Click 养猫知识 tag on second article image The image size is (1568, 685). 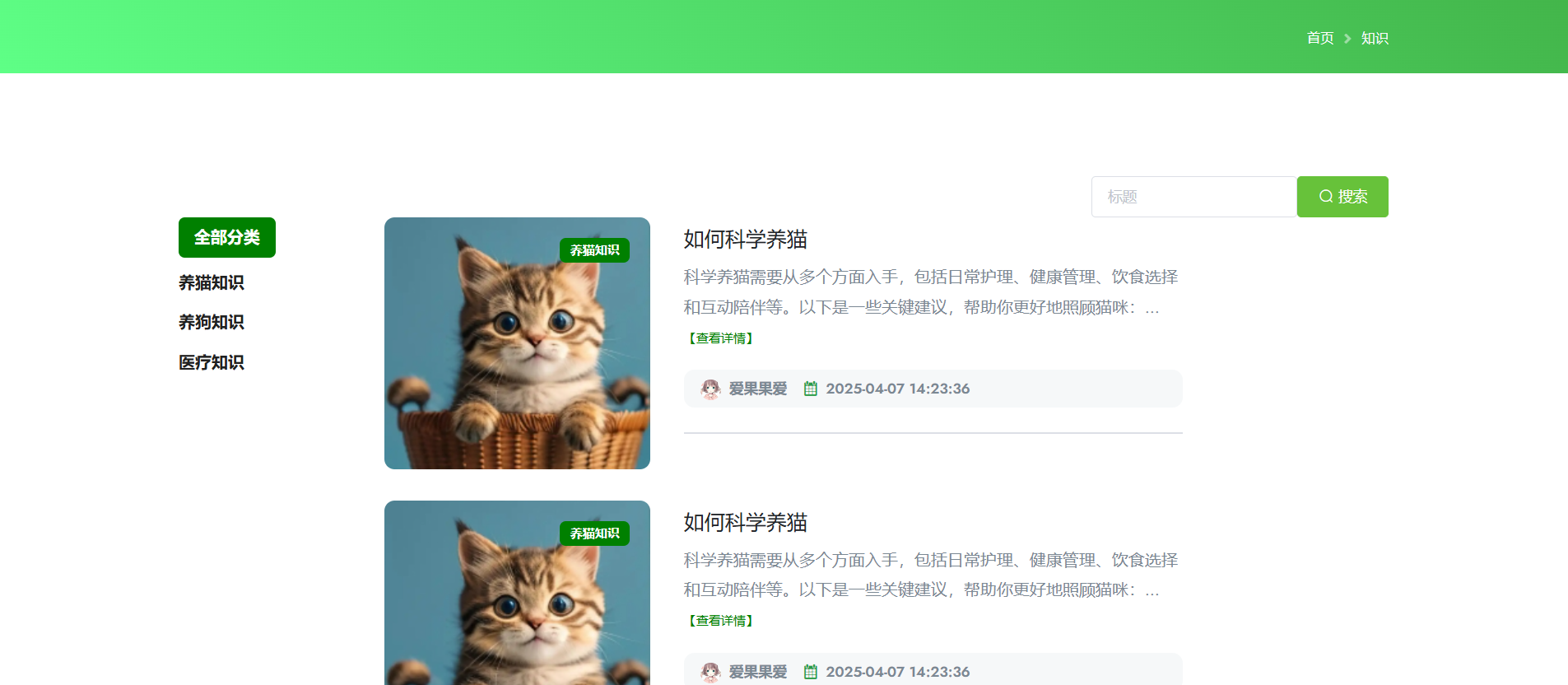tap(594, 534)
